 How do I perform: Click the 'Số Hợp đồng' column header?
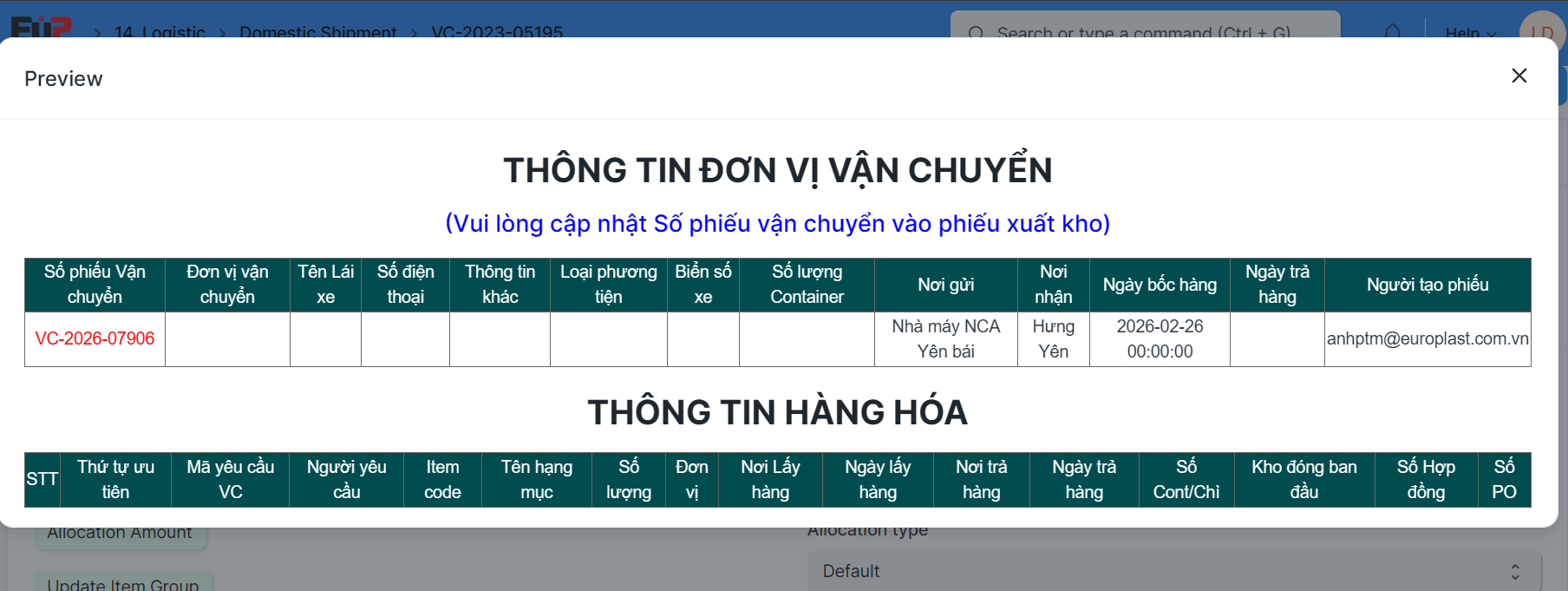click(1426, 479)
